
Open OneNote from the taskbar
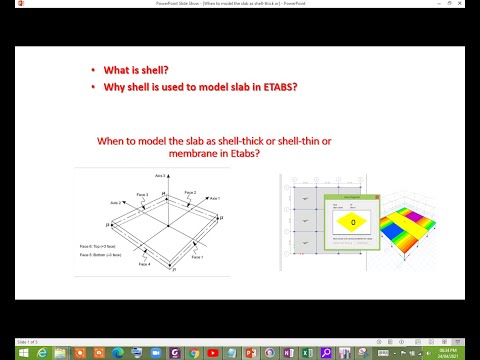[289, 353]
